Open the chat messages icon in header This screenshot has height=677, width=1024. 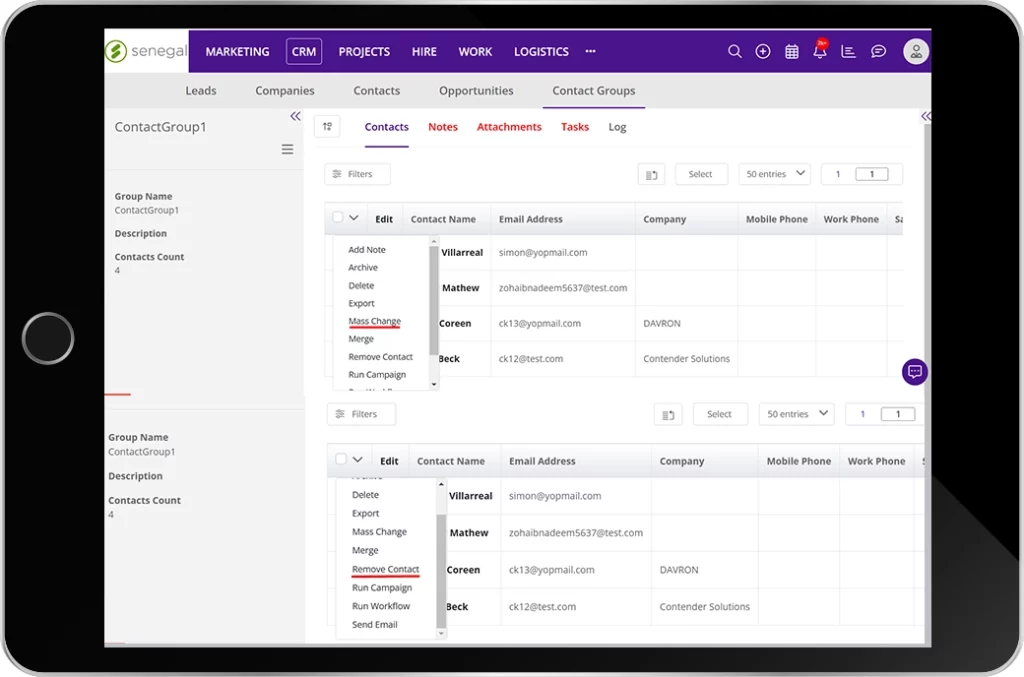pos(878,52)
